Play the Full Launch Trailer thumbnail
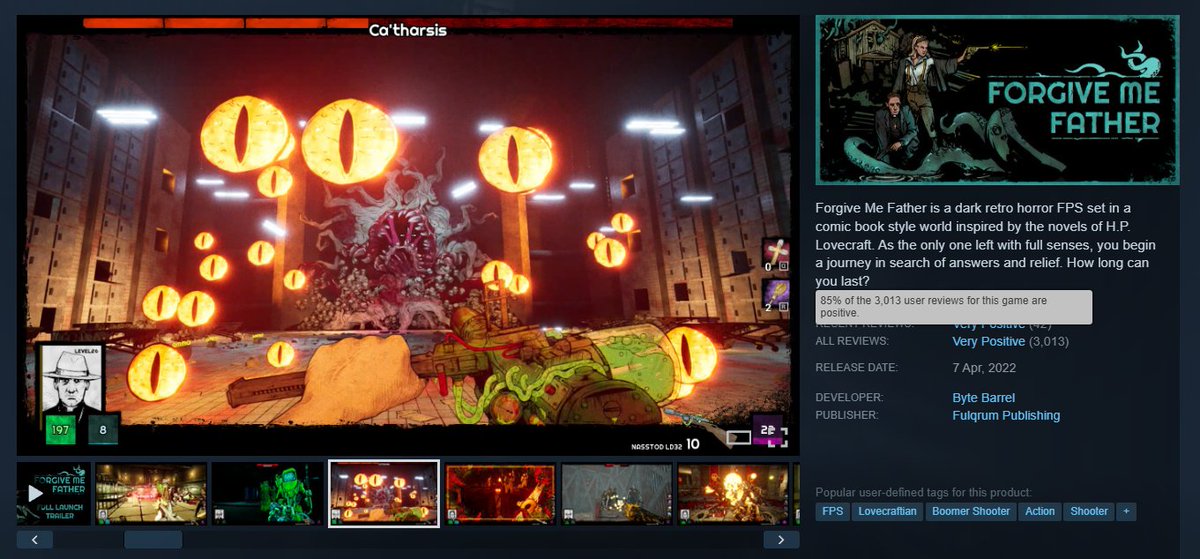Image resolution: width=1200 pixels, height=559 pixels. 54,494
